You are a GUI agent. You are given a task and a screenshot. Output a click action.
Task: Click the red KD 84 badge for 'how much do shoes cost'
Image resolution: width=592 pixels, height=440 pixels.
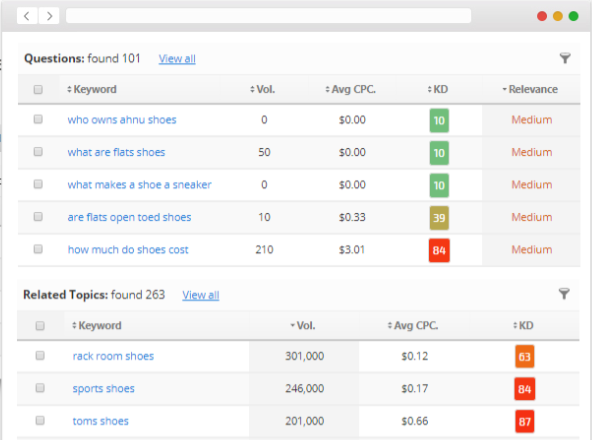439,250
